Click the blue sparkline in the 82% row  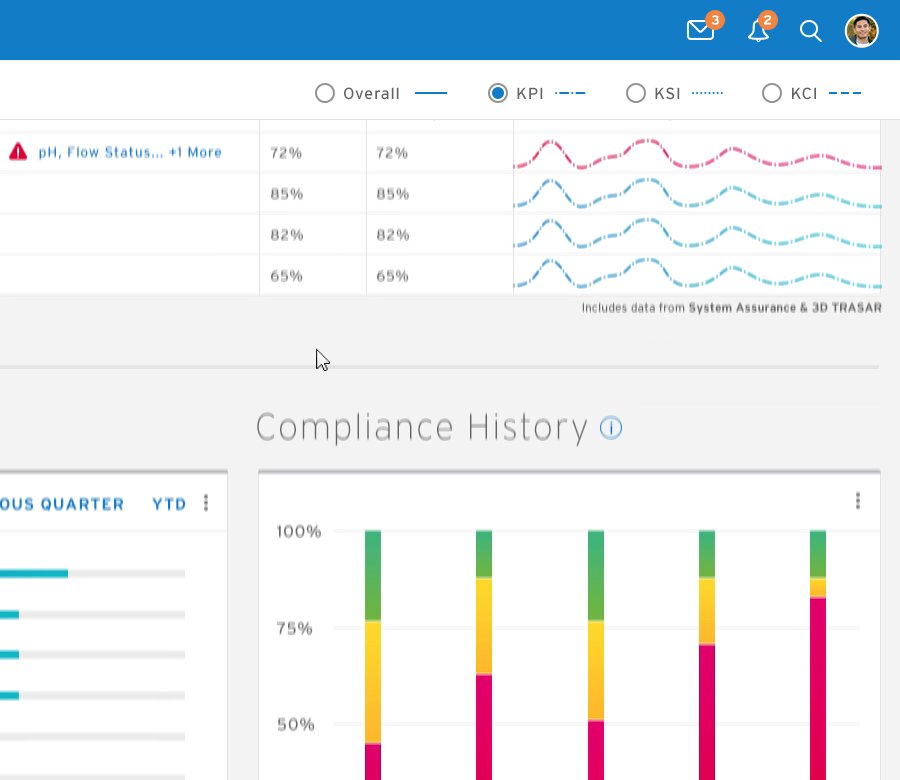point(697,234)
